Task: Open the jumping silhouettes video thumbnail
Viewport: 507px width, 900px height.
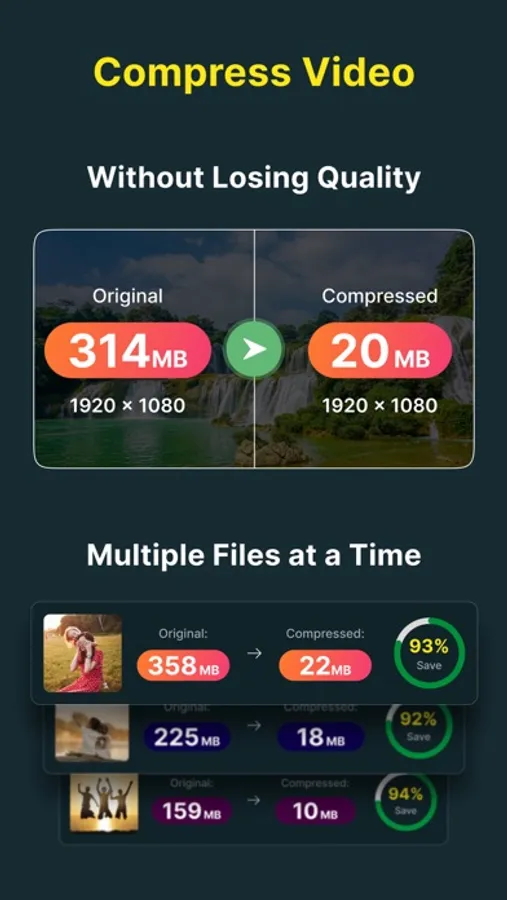Action: point(104,802)
